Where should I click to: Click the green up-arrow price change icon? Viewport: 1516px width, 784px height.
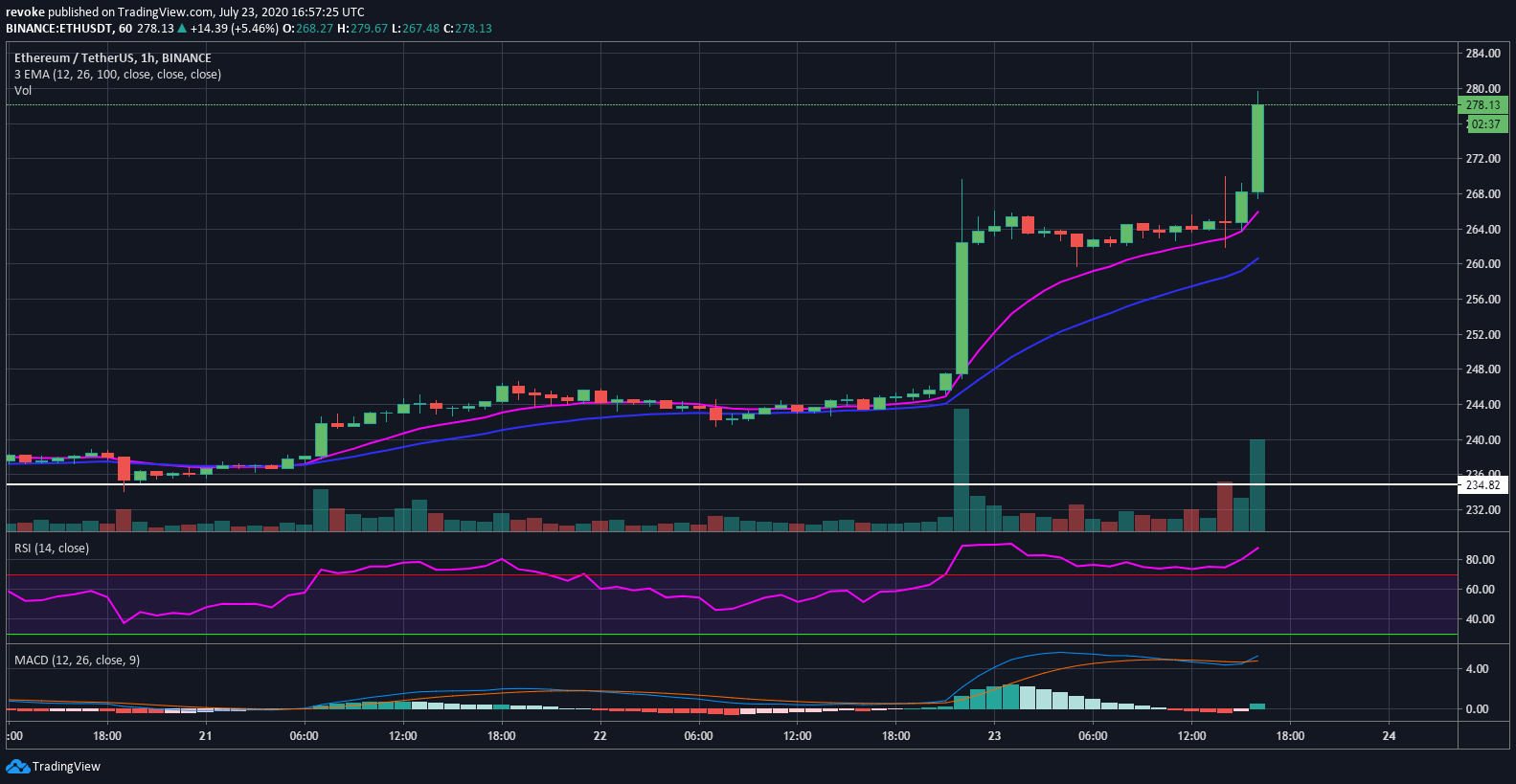[x=182, y=28]
